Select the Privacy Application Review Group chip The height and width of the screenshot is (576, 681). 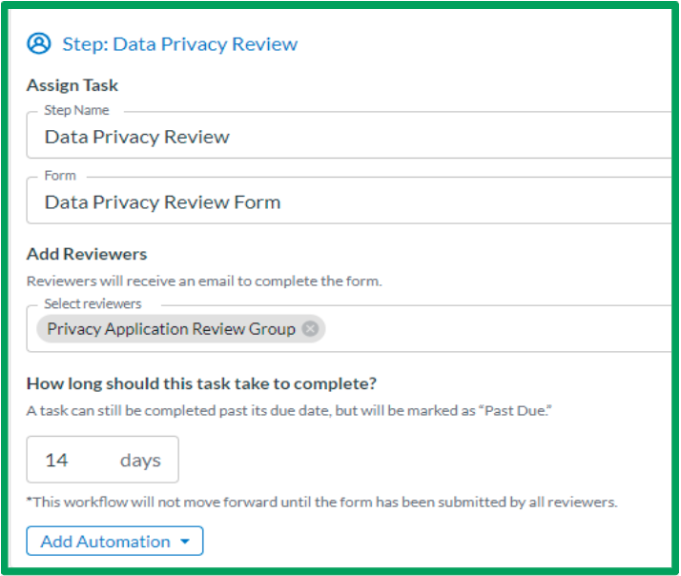[x=171, y=329]
